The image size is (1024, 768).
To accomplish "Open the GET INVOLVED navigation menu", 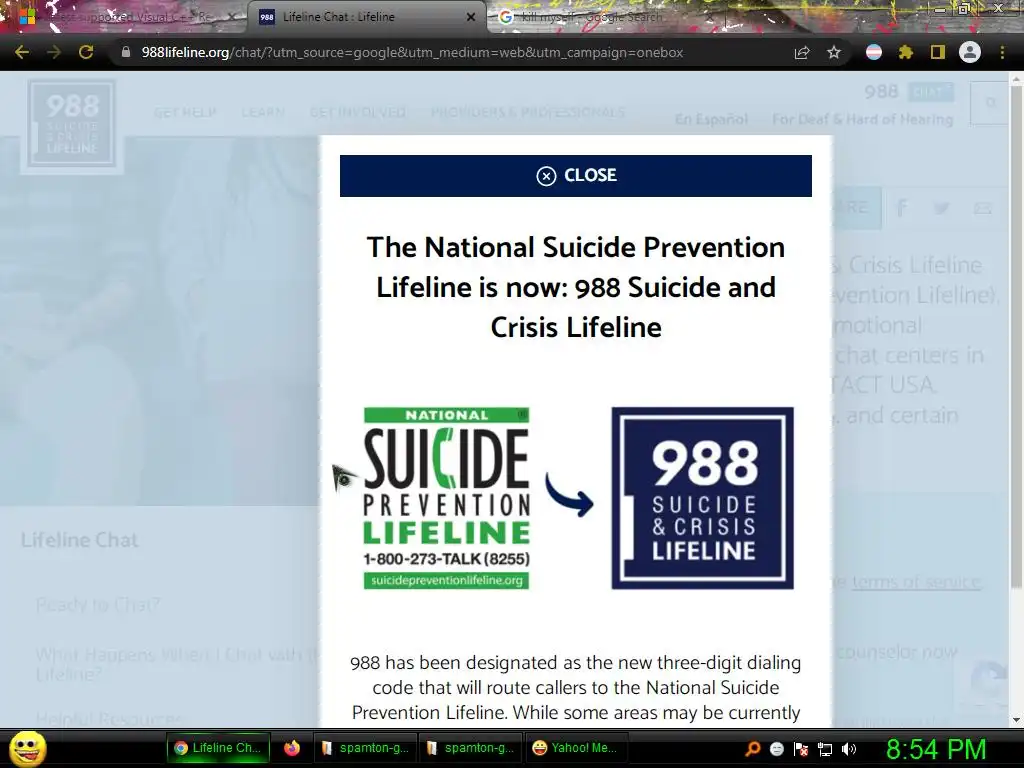I will click(358, 112).
